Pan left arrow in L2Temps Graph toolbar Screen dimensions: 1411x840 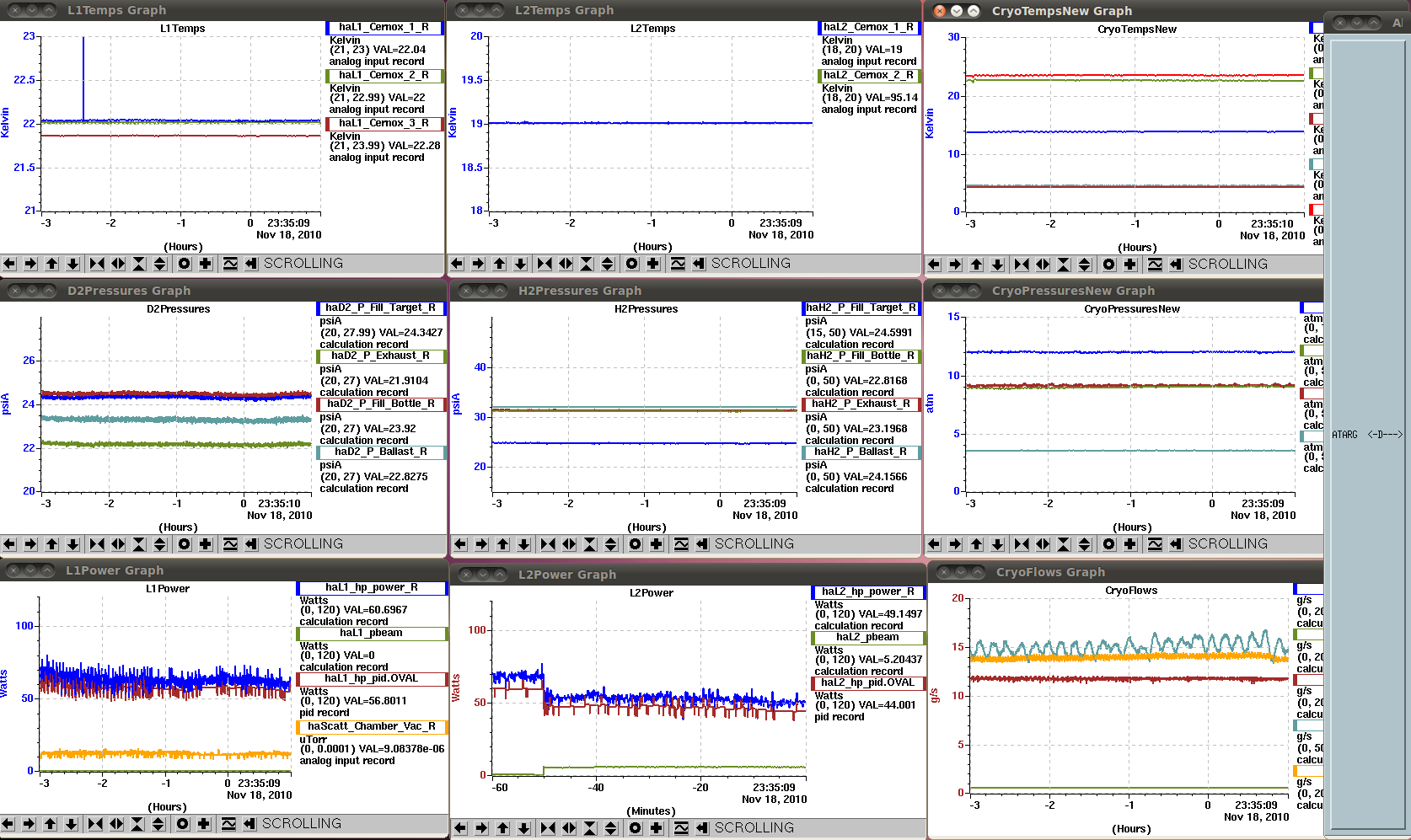pos(457,264)
